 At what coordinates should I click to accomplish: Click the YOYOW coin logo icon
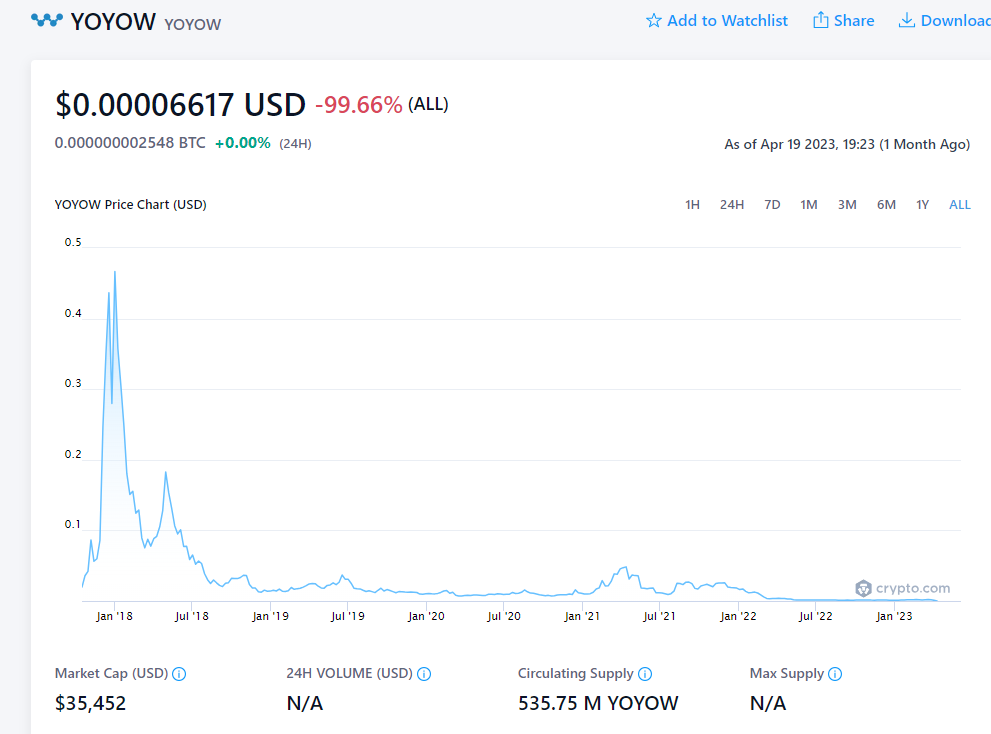(47, 21)
